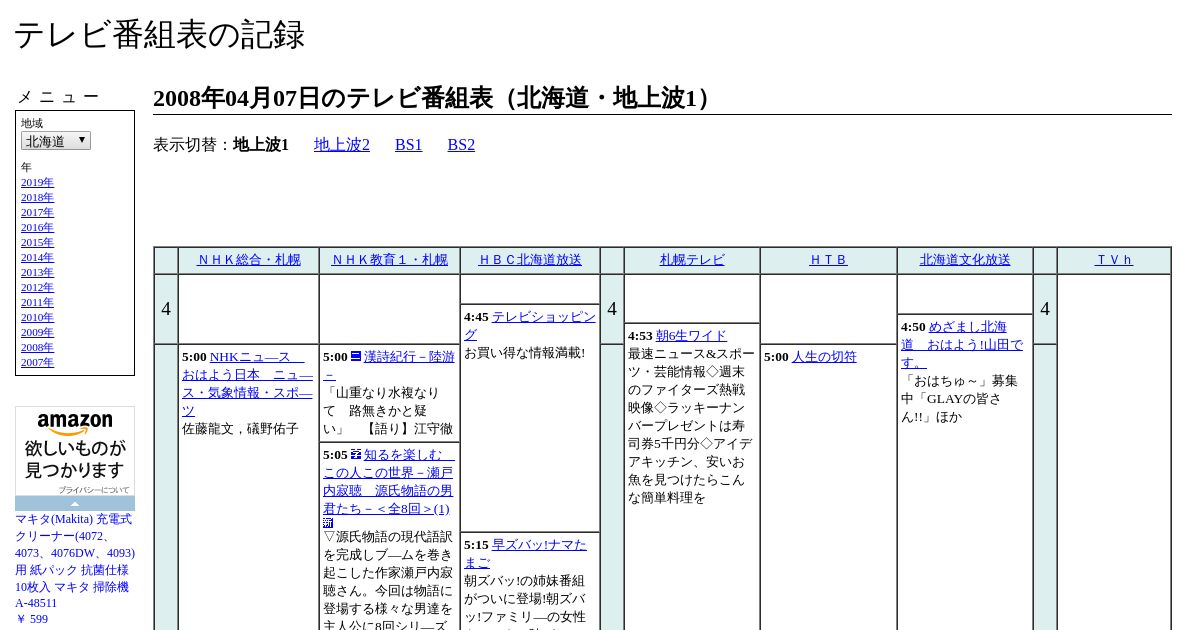
Task: Open the 2018年 archive
Action: [37, 198]
